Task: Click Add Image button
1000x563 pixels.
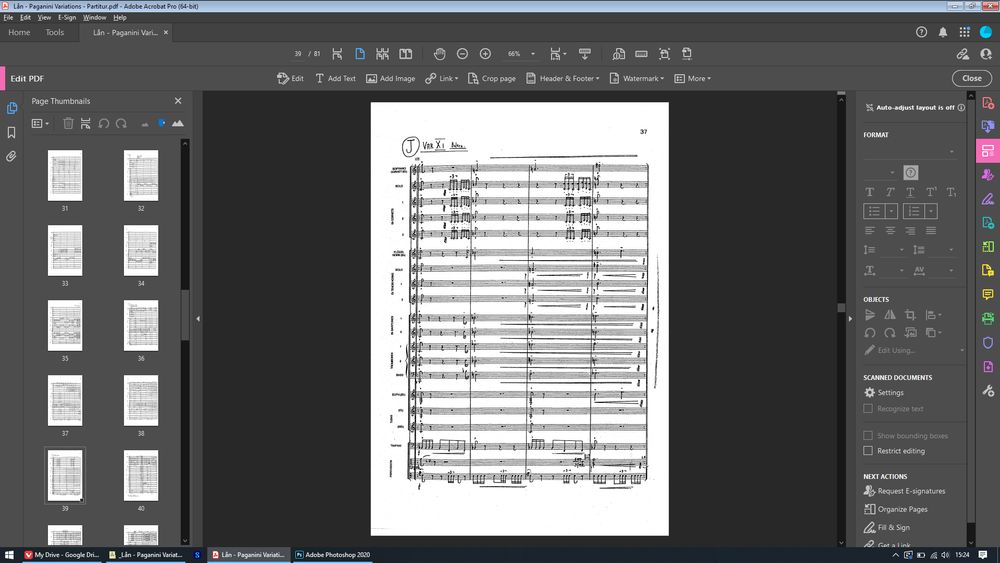Action: 390,78
